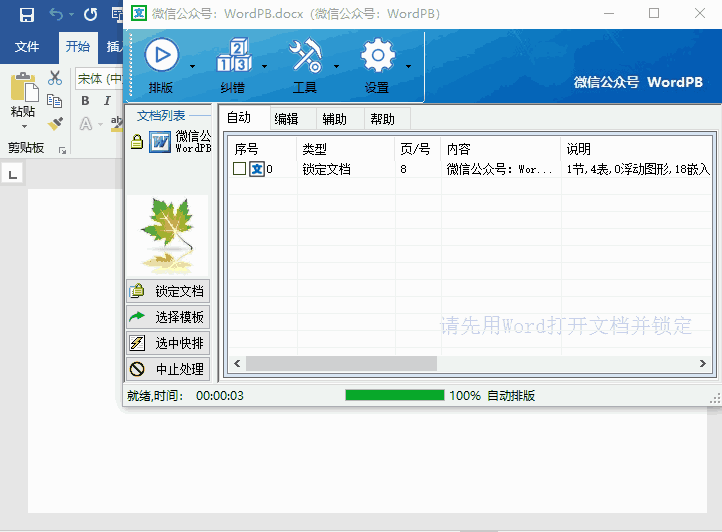
Task: Click the 粘贴 paste icon
Action: pos(23,88)
